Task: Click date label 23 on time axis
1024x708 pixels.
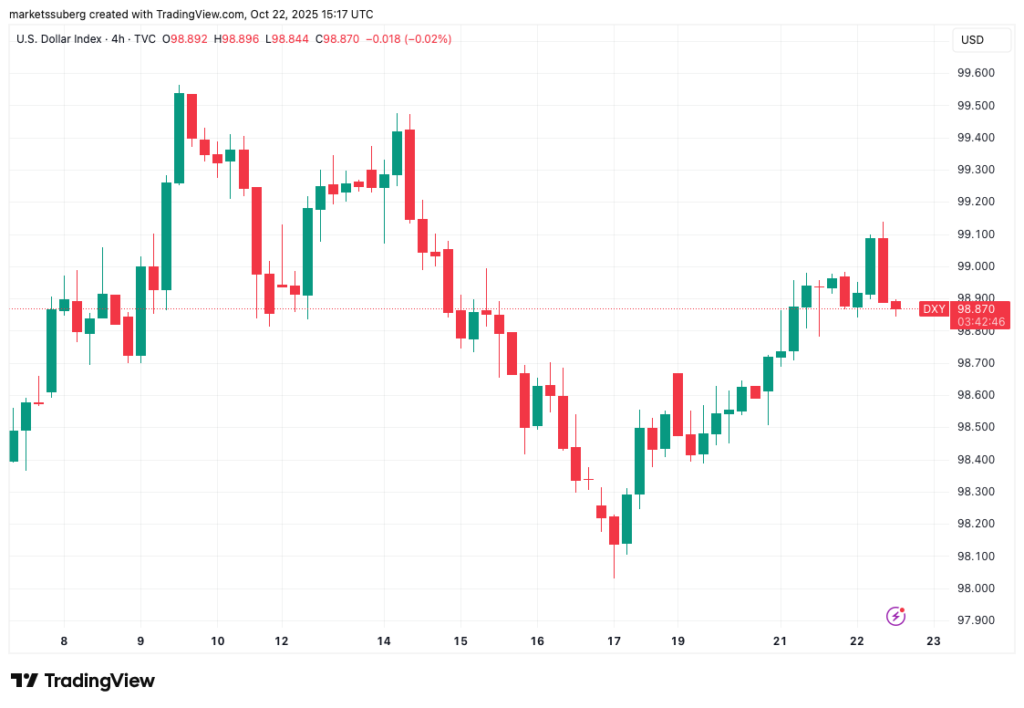Action: (934, 642)
